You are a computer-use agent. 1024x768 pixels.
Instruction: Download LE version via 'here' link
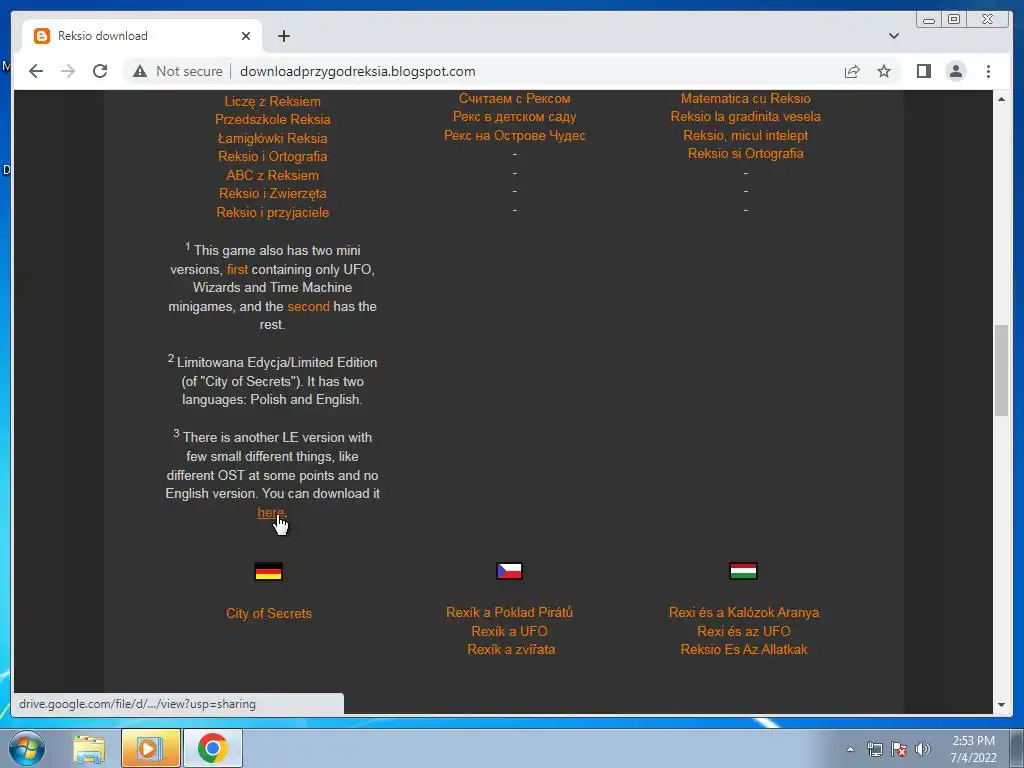270,513
